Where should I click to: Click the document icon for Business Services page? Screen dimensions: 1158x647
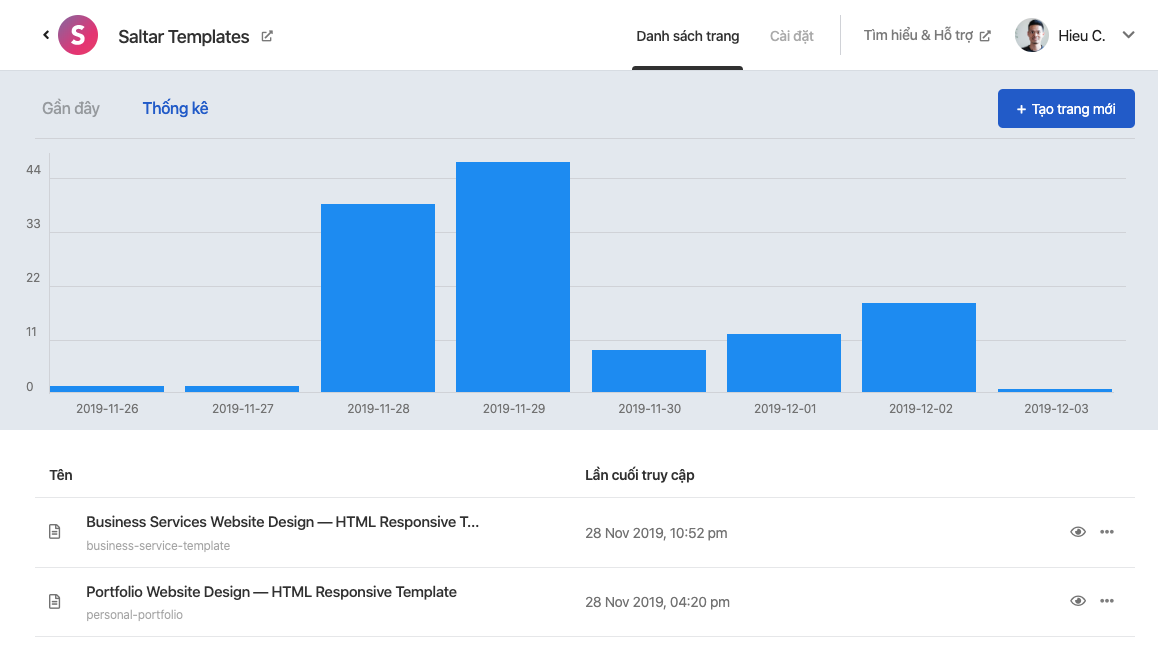pyautogui.click(x=55, y=532)
